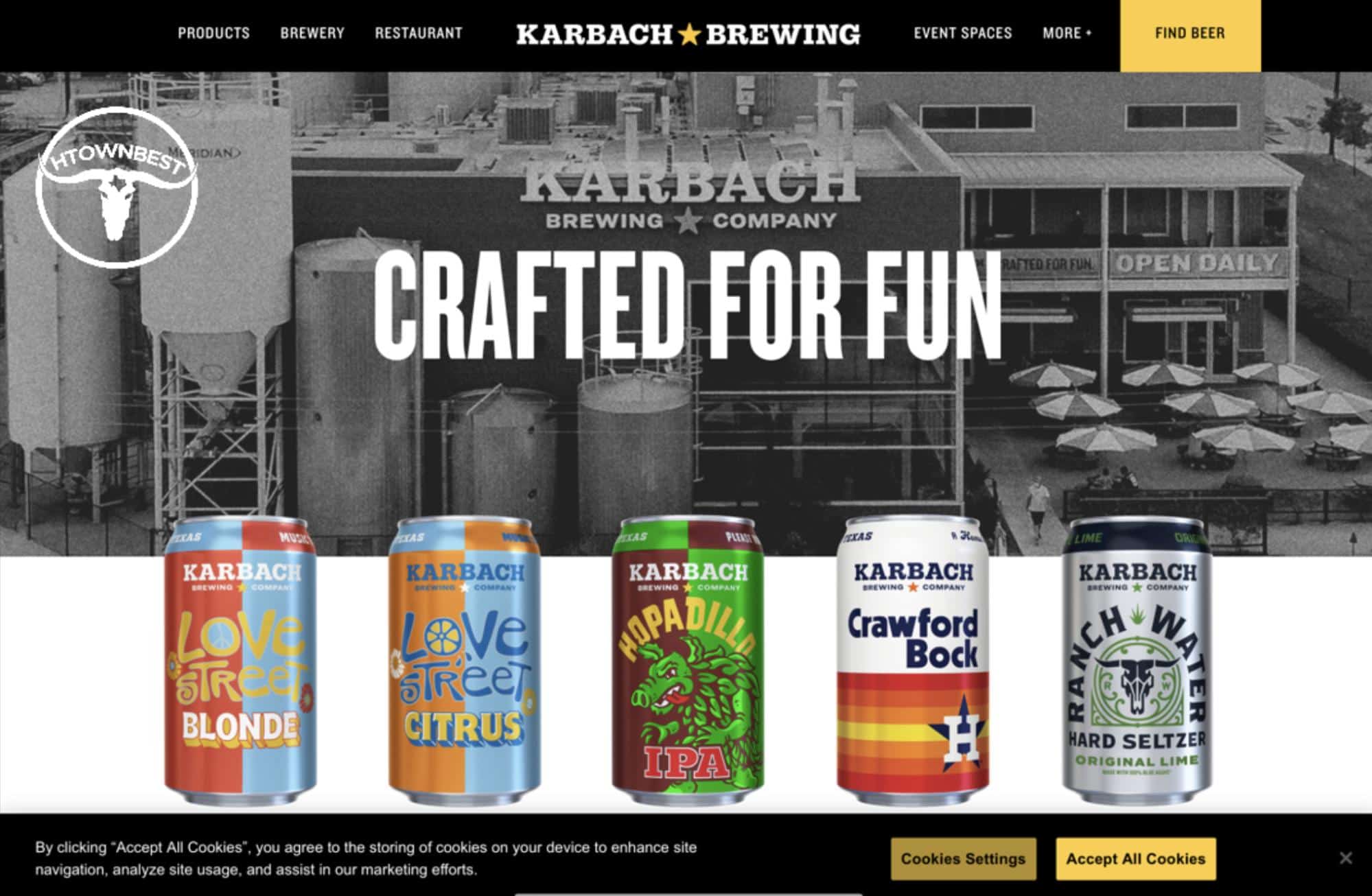Select the Hopadillo IPA can
This screenshot has height=896, width=1372.
click(688, 660)
